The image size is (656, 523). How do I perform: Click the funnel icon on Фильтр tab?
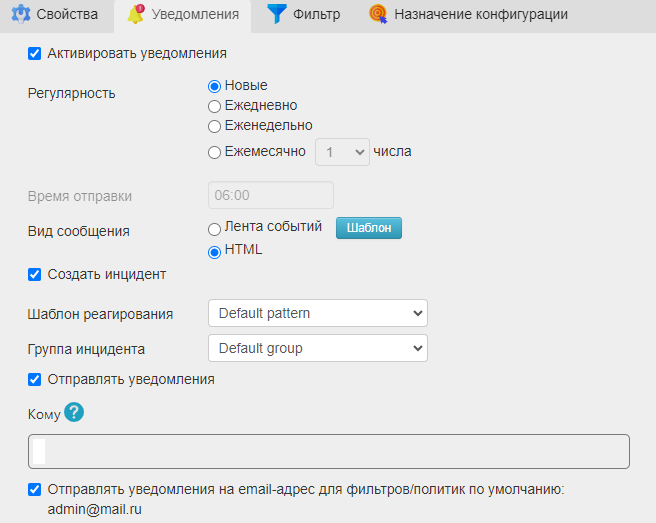277,14
